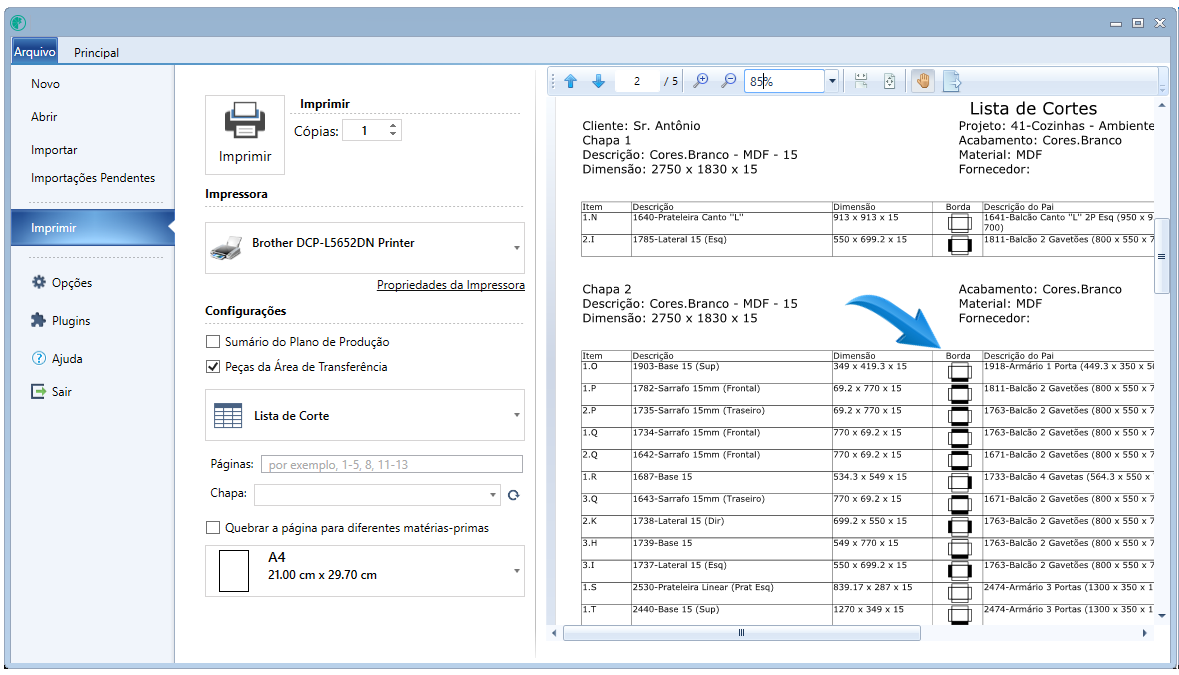Screen dimensions: 1179x675
Task: Open the zoom percentage dropdown arrow
Action: pyautogui.click(x=832, y=81)
